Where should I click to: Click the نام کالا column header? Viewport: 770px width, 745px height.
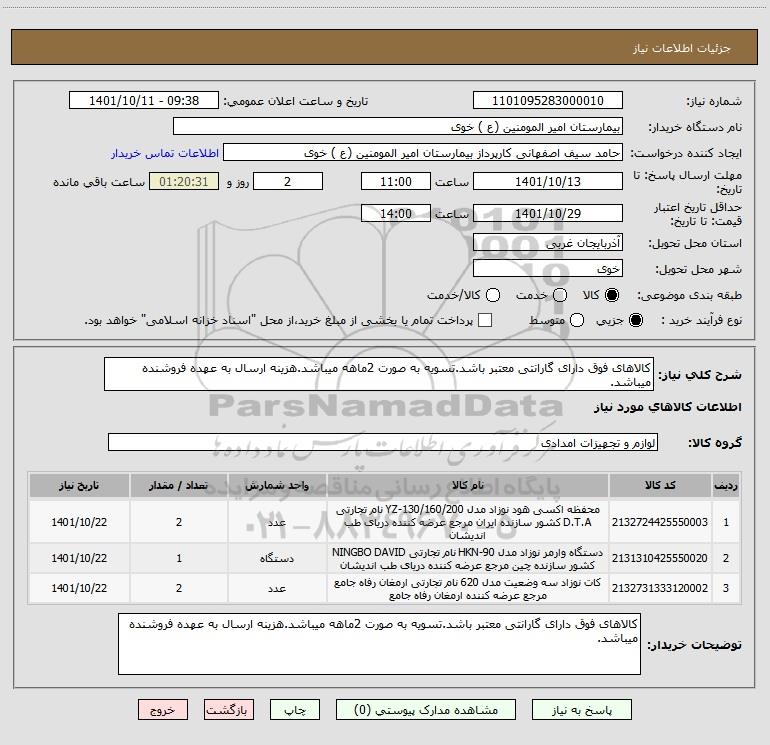pos(468,486)
